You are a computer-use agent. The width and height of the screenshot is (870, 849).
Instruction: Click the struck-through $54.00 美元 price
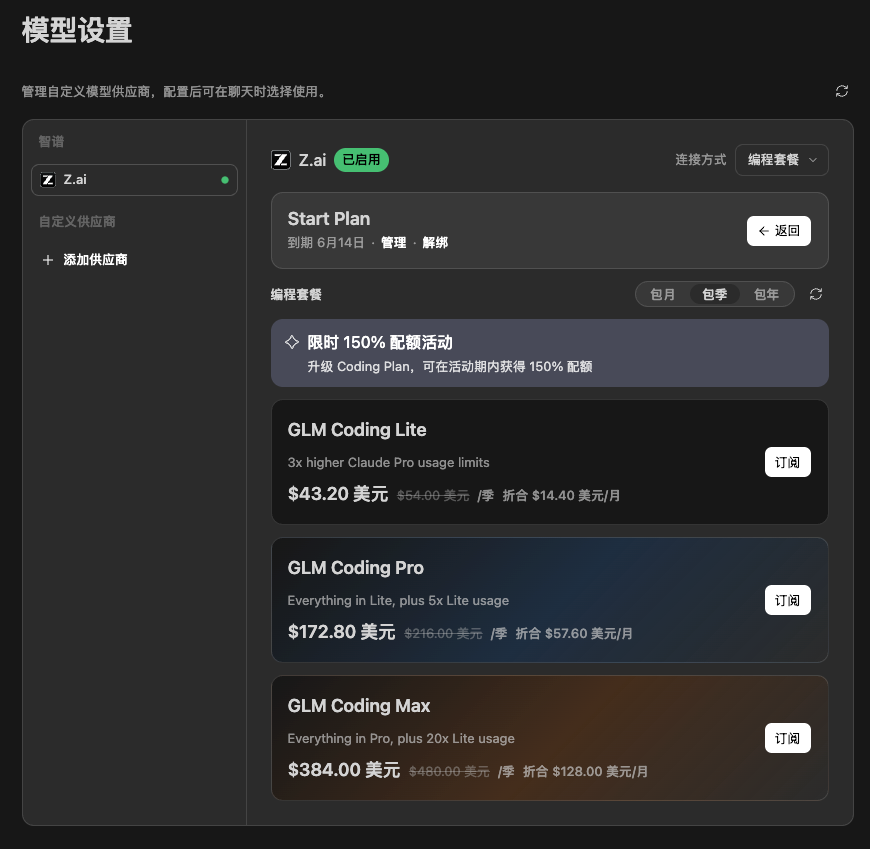433,496
